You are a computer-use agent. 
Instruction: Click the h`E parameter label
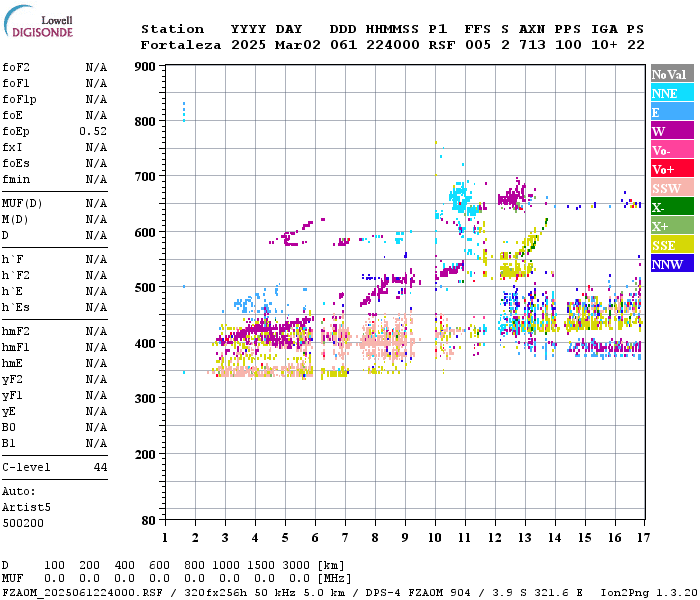coord(12,292)
